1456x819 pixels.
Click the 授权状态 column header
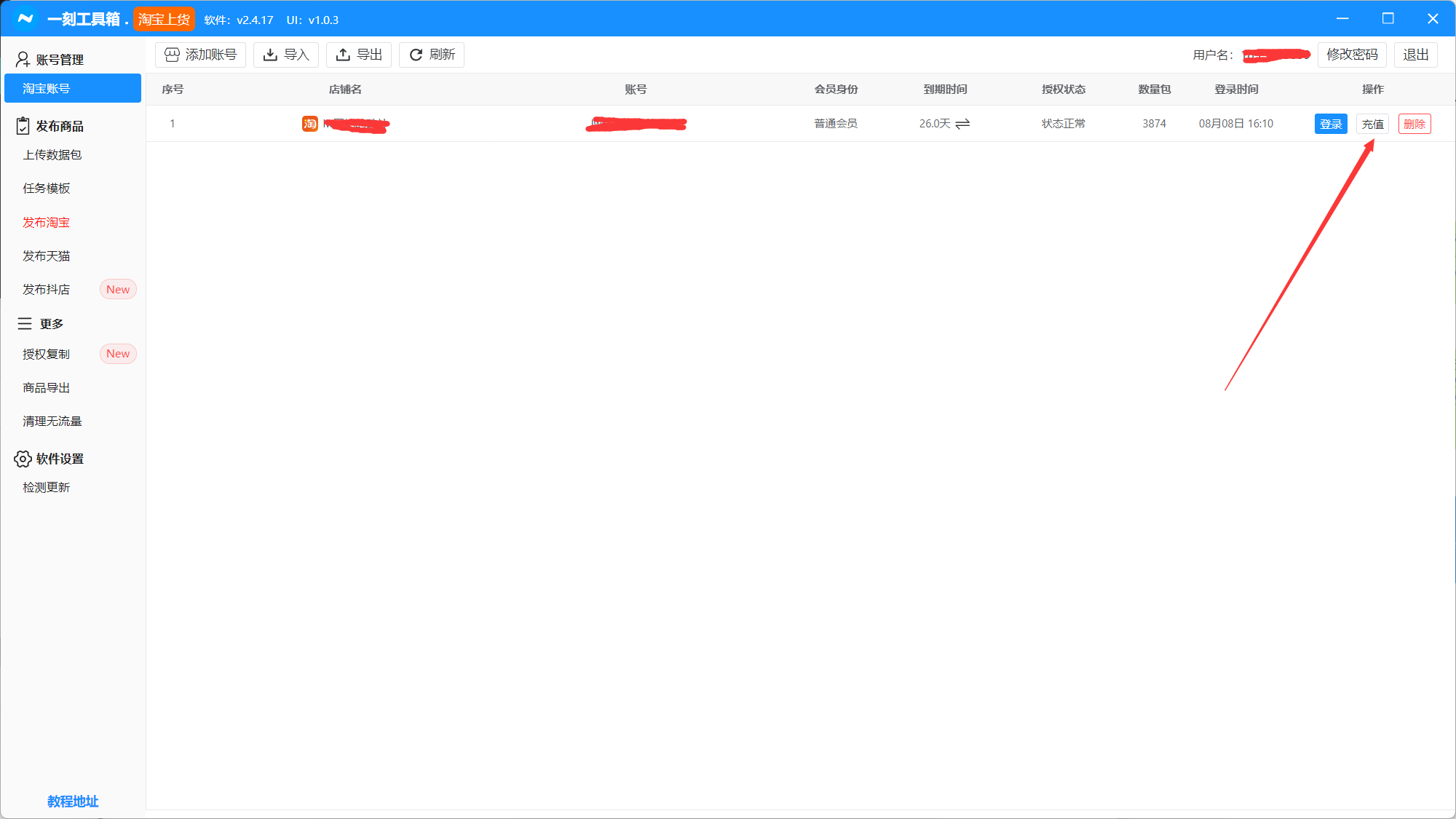click(1064, 89)
